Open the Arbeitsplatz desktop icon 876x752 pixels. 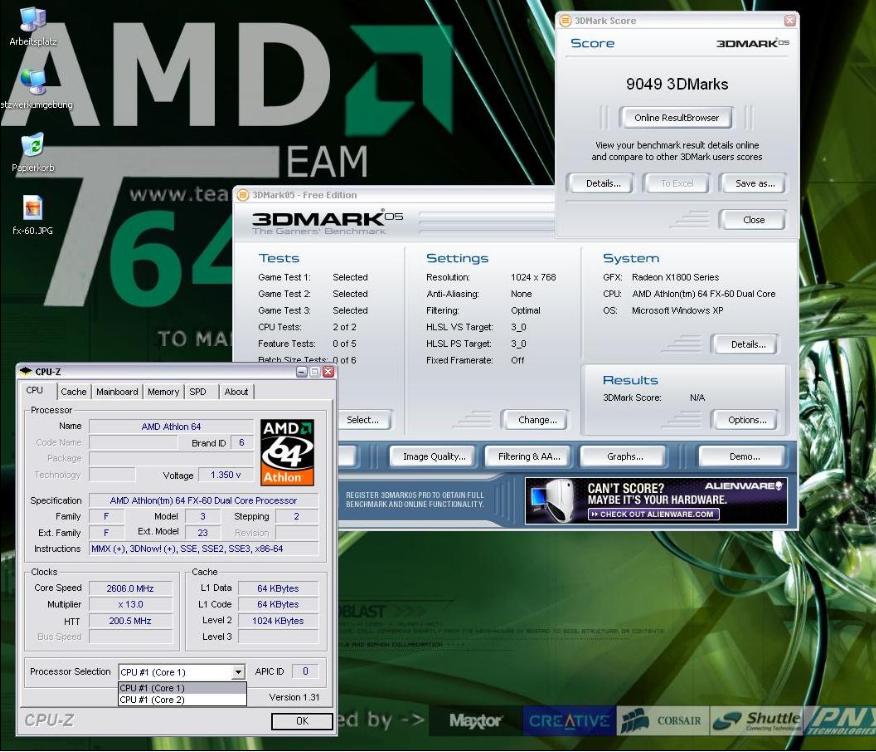click(32, 27)
